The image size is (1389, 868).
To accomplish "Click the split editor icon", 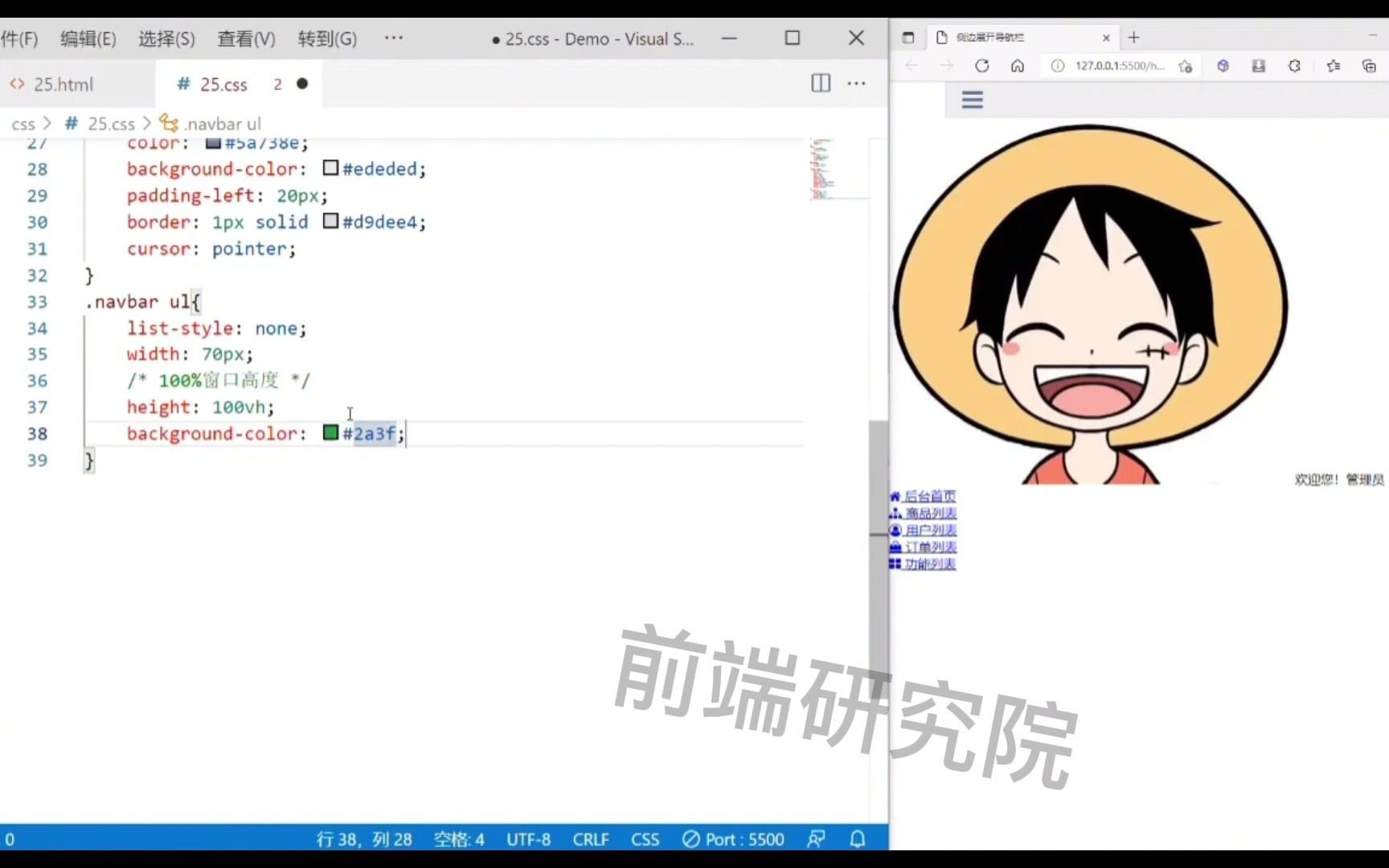I will point(821,83).
